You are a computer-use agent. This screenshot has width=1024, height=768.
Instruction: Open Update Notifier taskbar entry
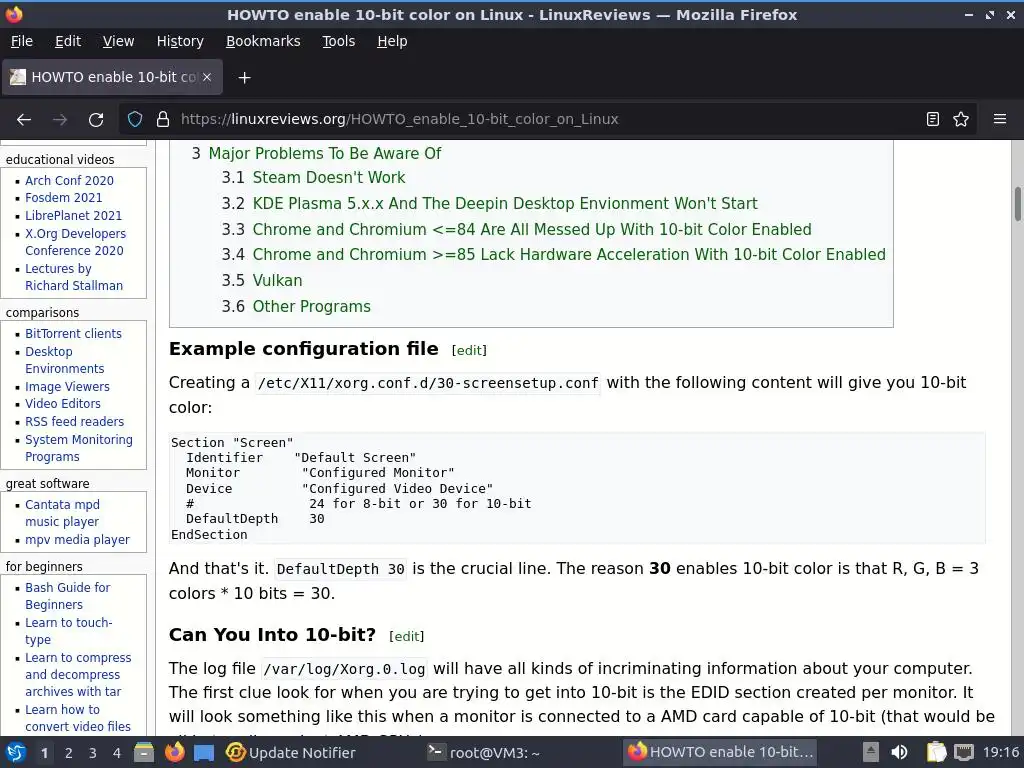(x=291, y=753)
